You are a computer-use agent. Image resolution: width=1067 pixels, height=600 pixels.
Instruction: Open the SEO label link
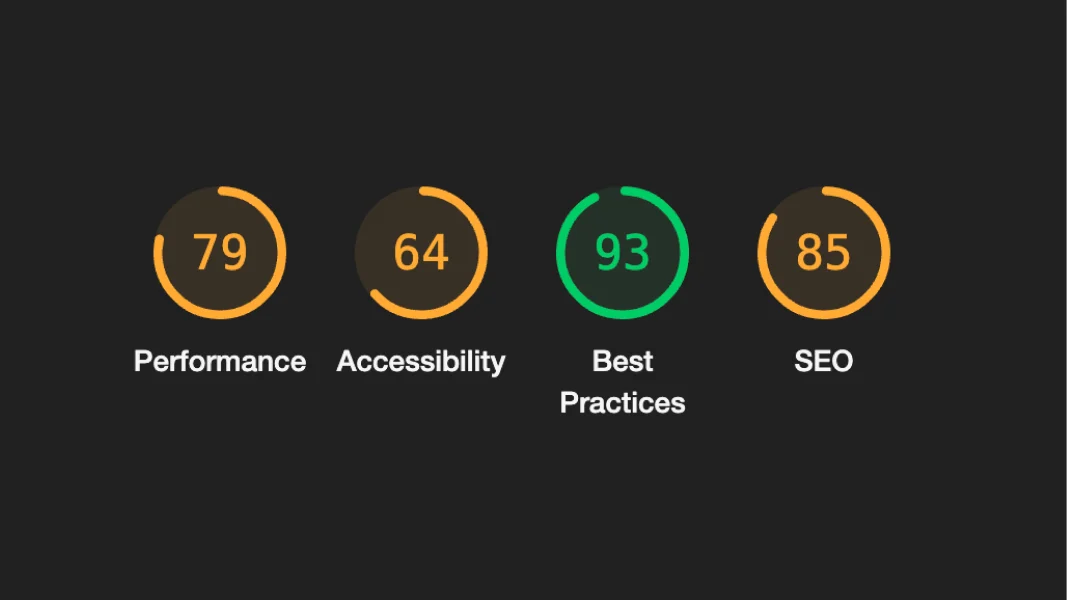[x=823, y=361]
